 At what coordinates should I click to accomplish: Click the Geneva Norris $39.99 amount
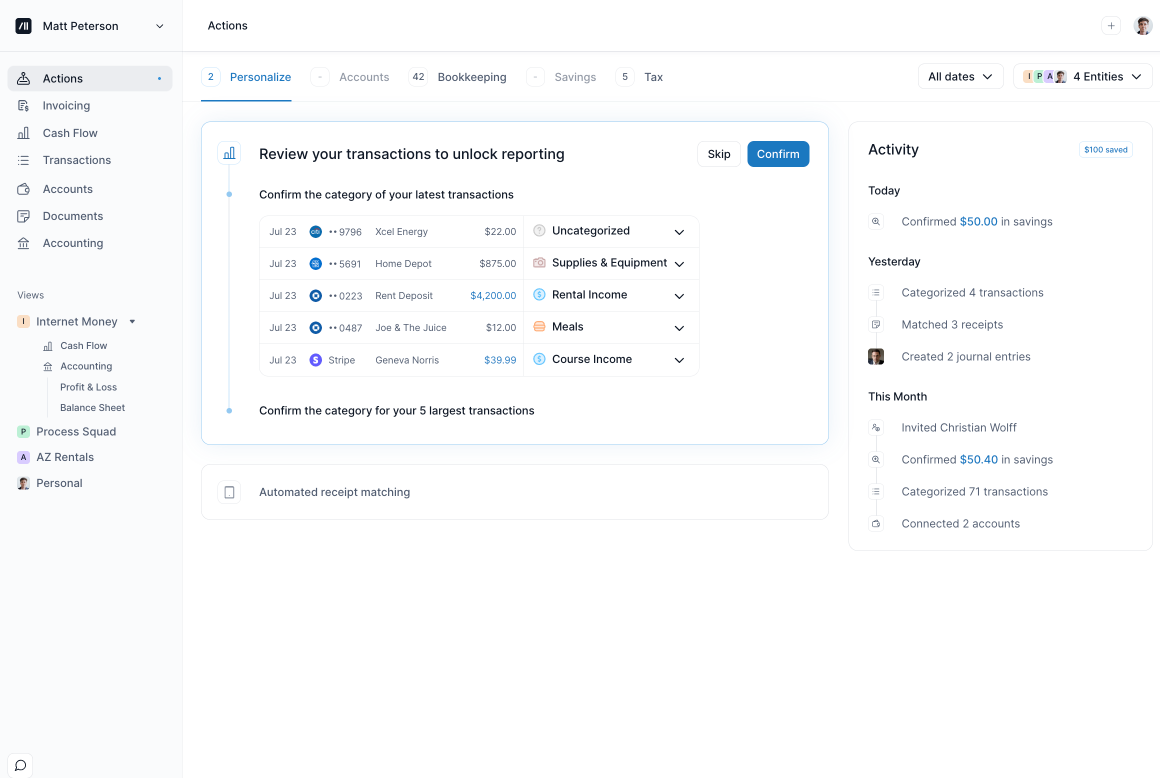(500, 360)
